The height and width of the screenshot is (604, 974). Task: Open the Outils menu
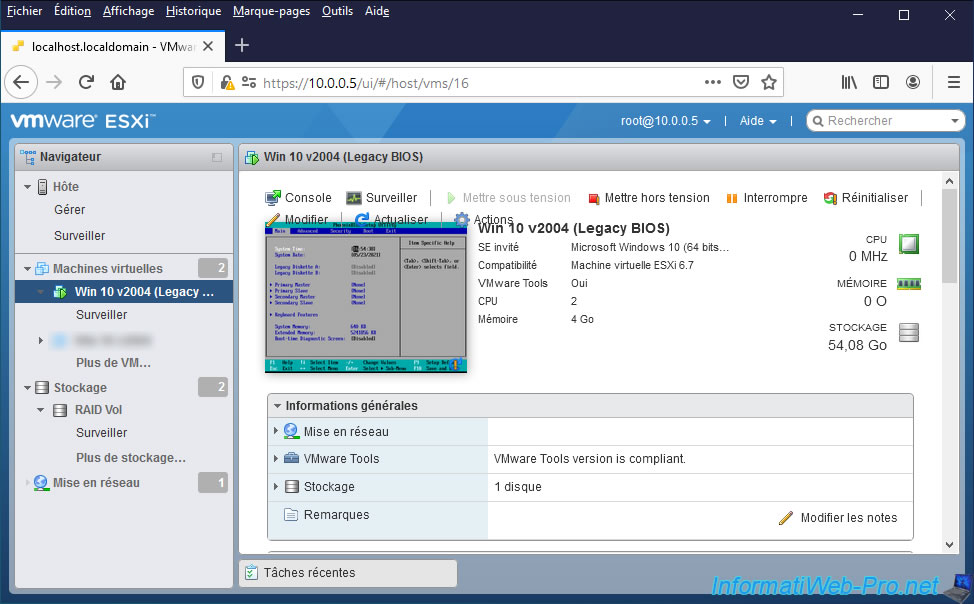point(337,11)
